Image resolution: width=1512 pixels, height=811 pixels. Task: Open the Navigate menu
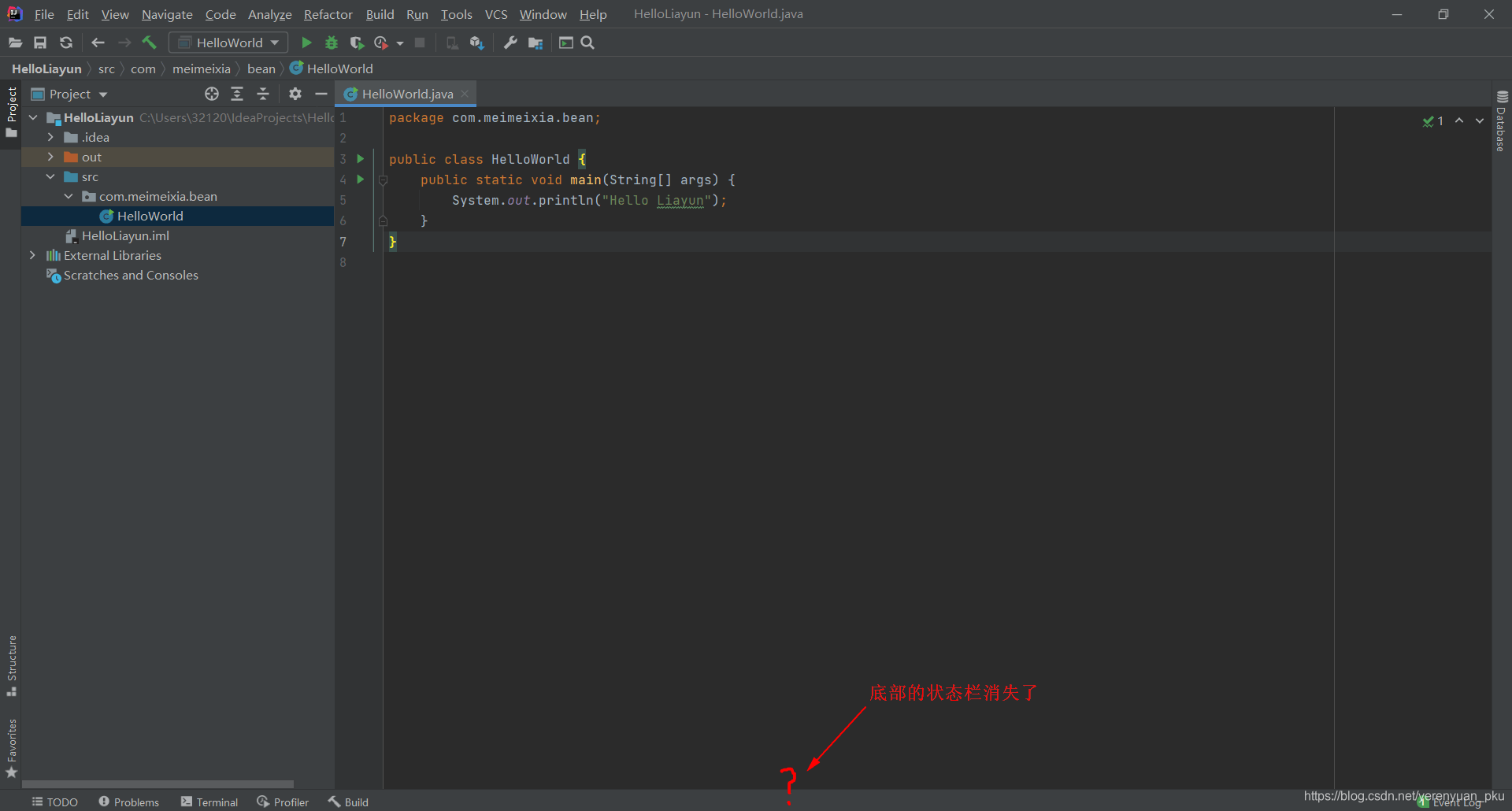(167, 14)
